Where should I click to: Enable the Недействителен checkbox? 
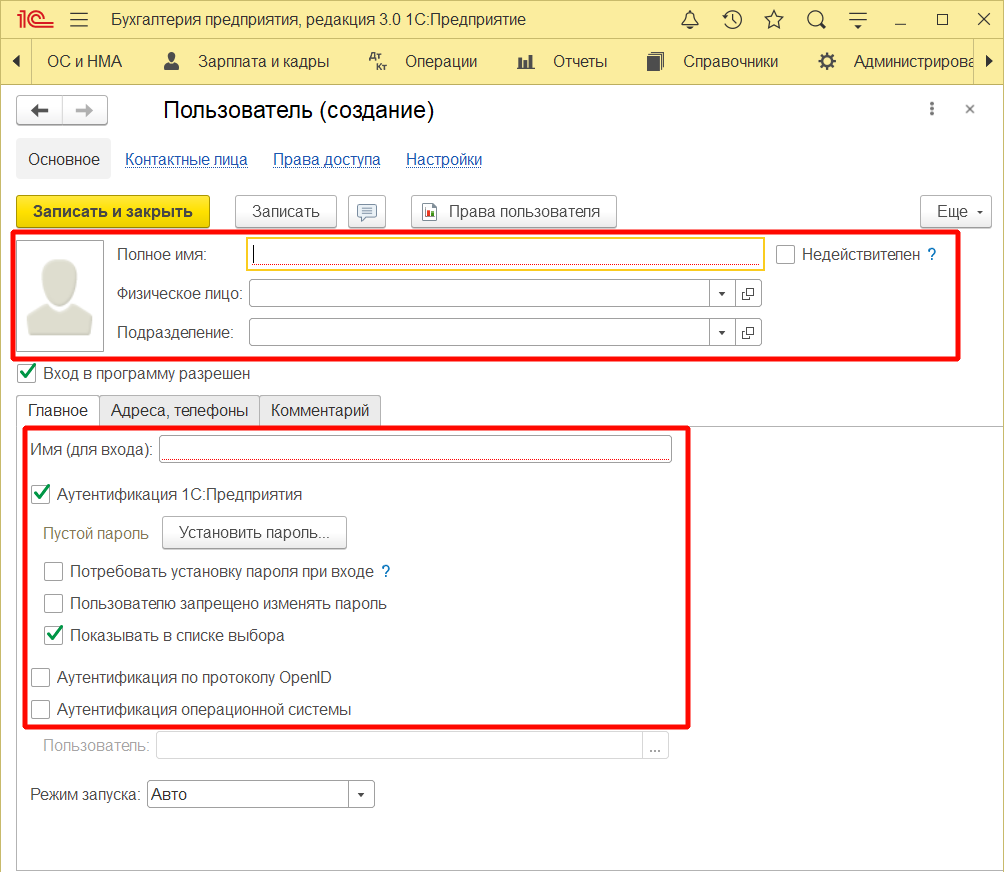click(786, 255)
